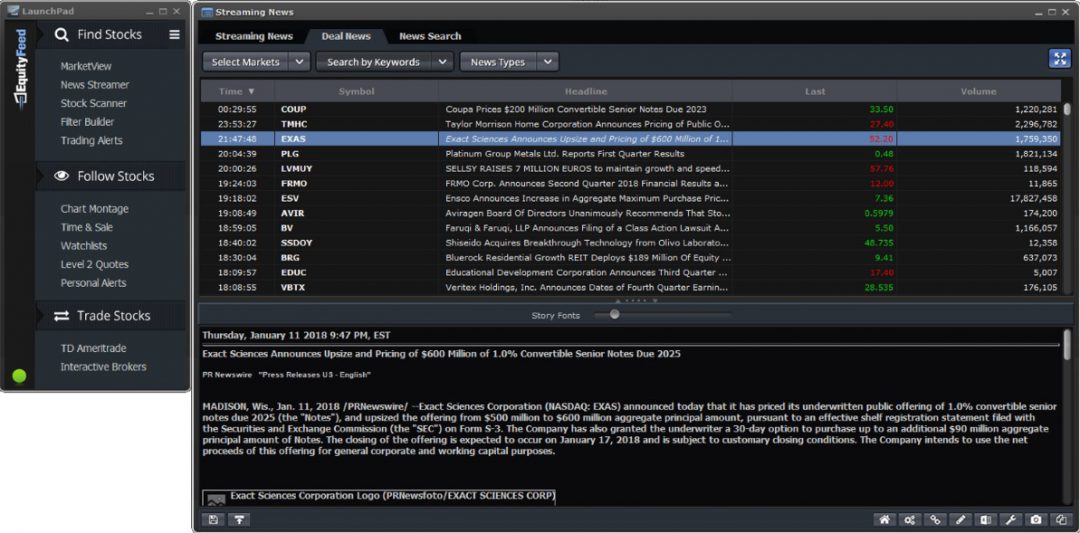Click the chain link icon
Viewport: 1080px width, 533px height.
tap(935, 520)
